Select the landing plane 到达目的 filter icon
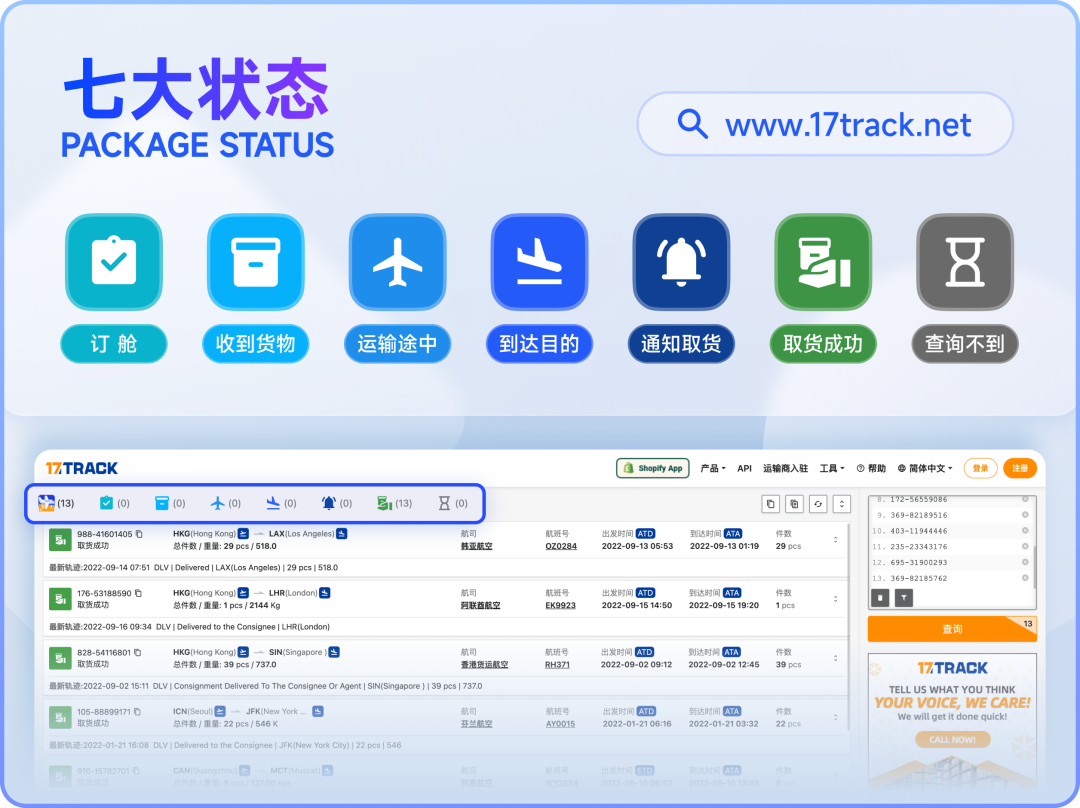 pos(274,503)
